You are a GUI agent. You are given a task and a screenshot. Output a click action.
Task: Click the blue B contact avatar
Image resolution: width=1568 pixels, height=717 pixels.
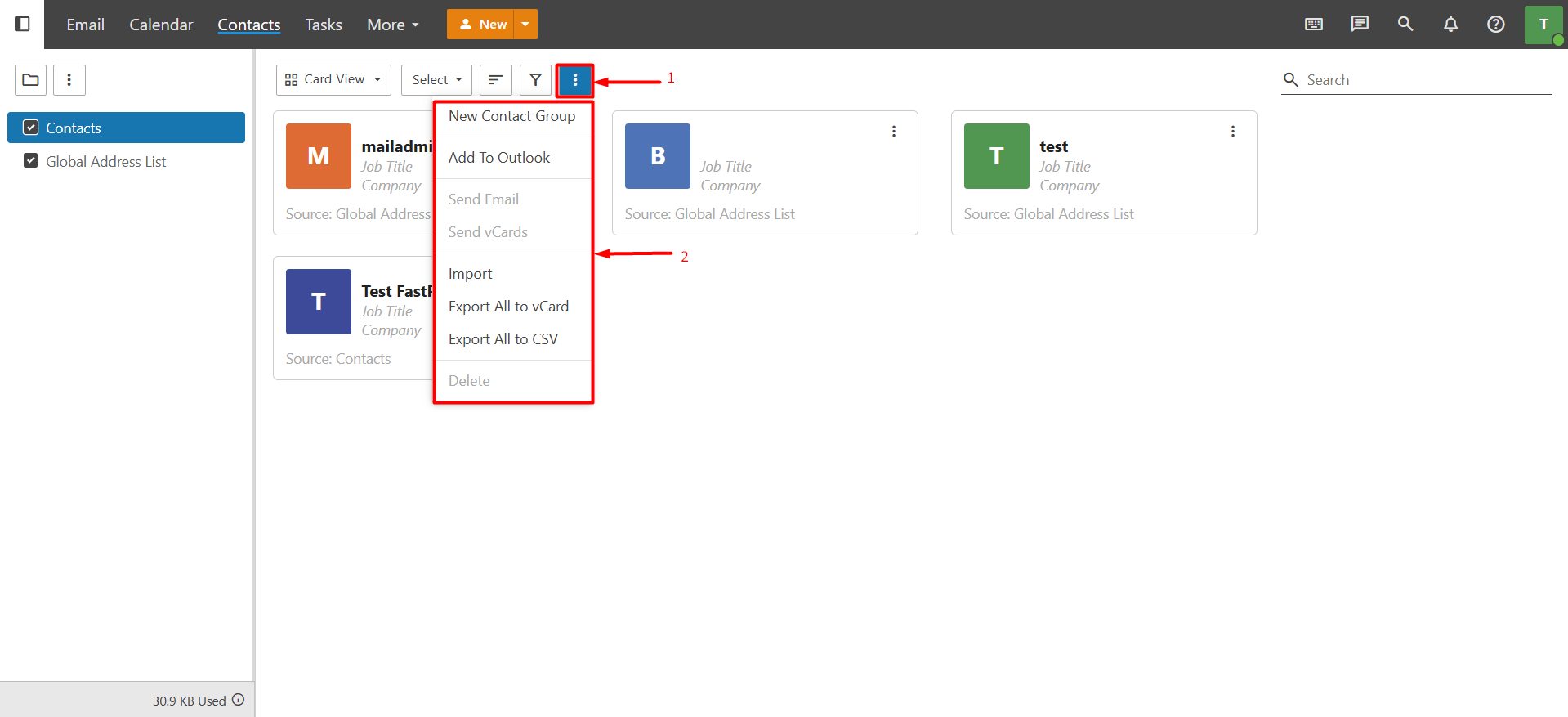(658, 156)
